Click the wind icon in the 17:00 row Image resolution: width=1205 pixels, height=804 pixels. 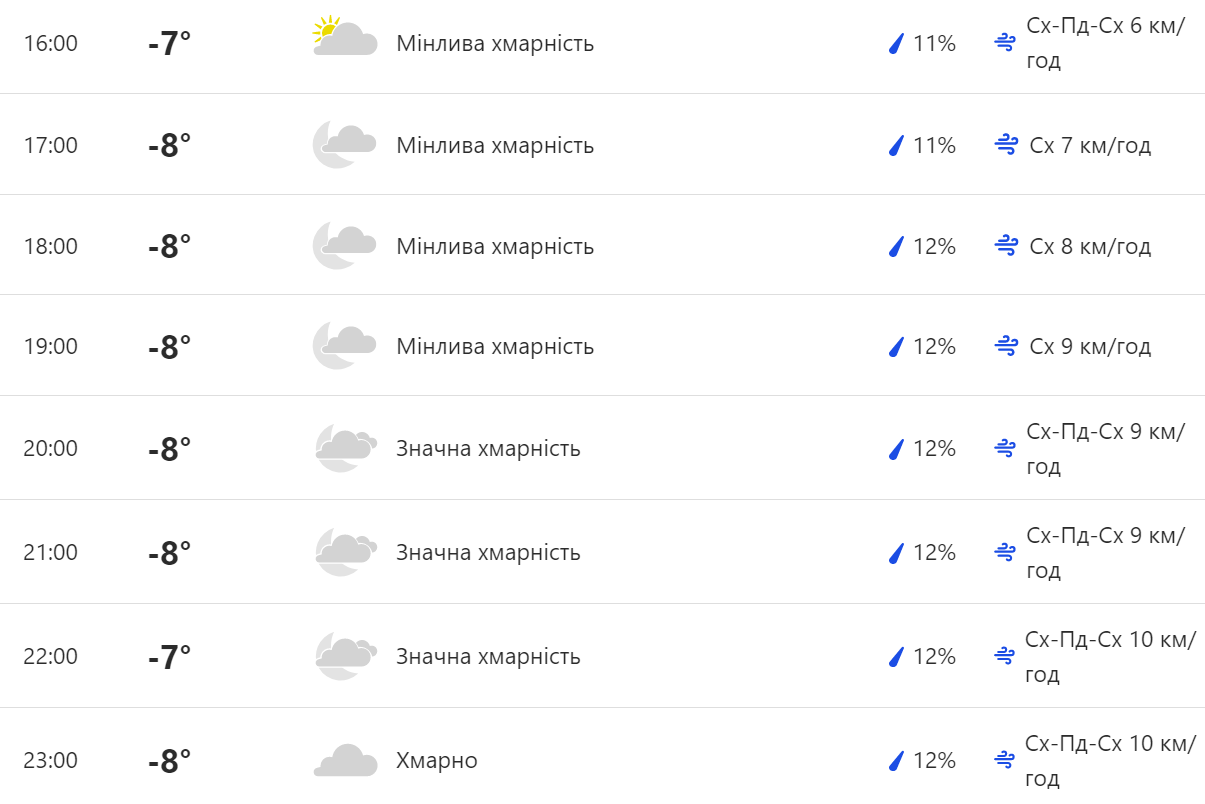tap(1005, 145)
